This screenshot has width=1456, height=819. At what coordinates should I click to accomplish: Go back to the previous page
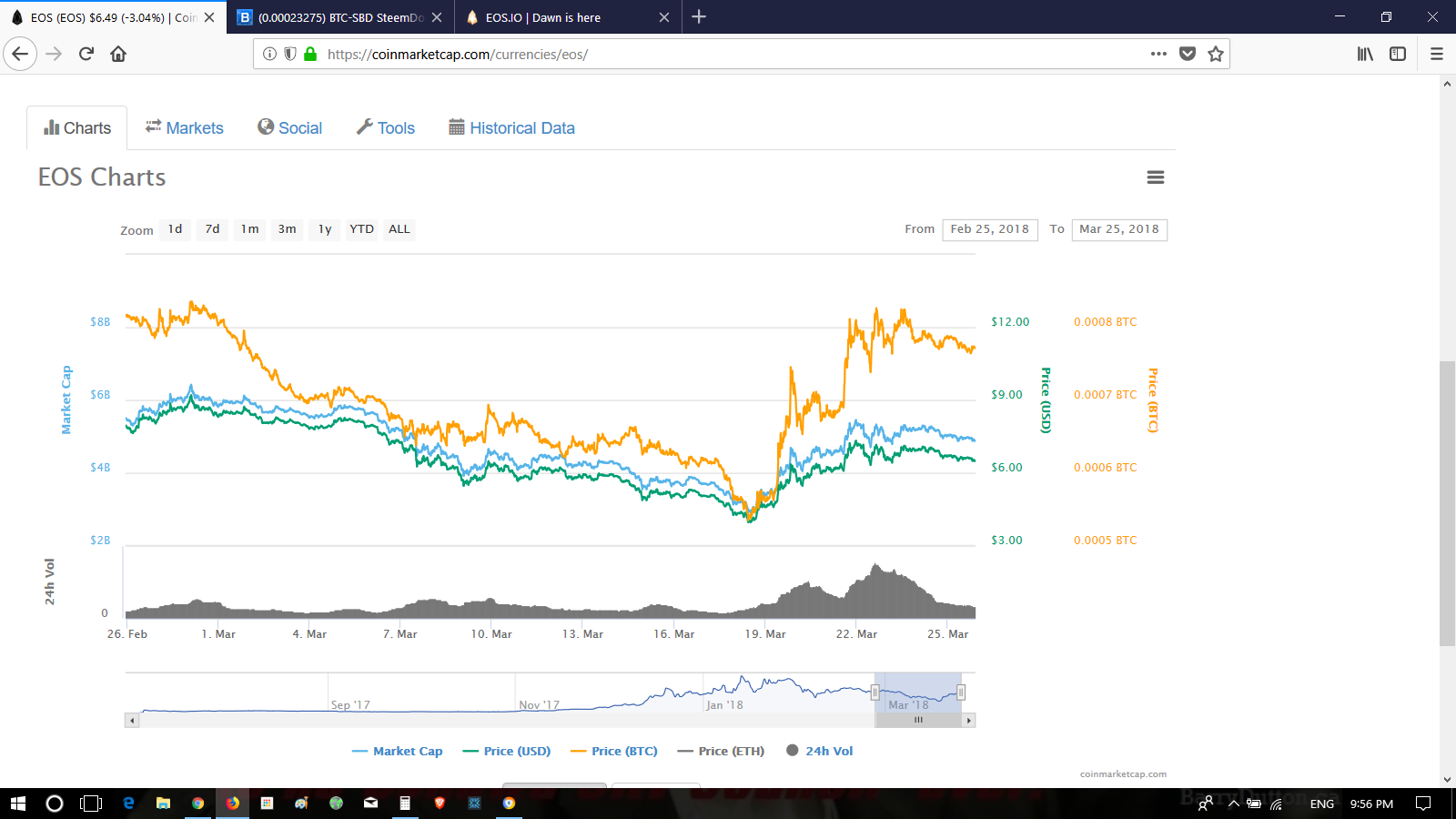click(x=20, y=54)
